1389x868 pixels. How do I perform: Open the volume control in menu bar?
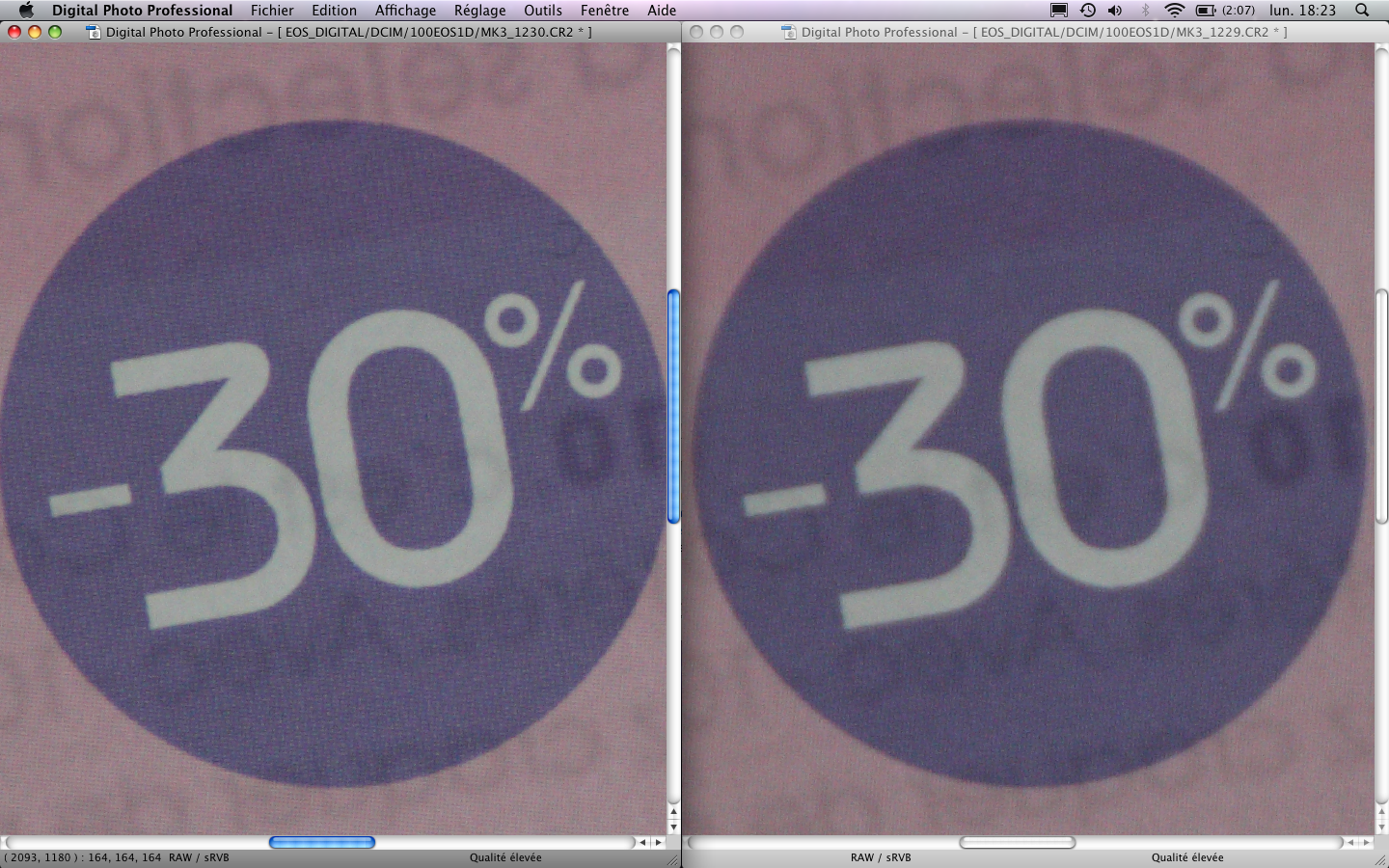(1116, 10)
